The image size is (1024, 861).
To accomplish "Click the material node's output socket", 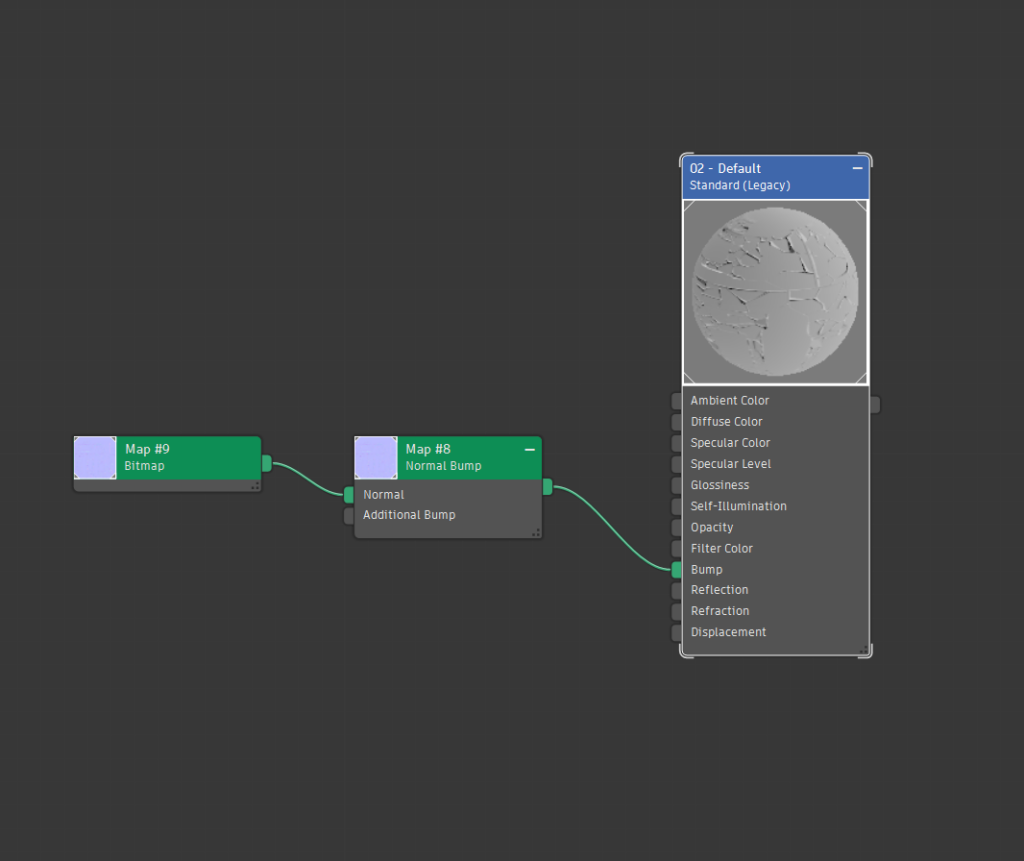I will click(874, 405).
